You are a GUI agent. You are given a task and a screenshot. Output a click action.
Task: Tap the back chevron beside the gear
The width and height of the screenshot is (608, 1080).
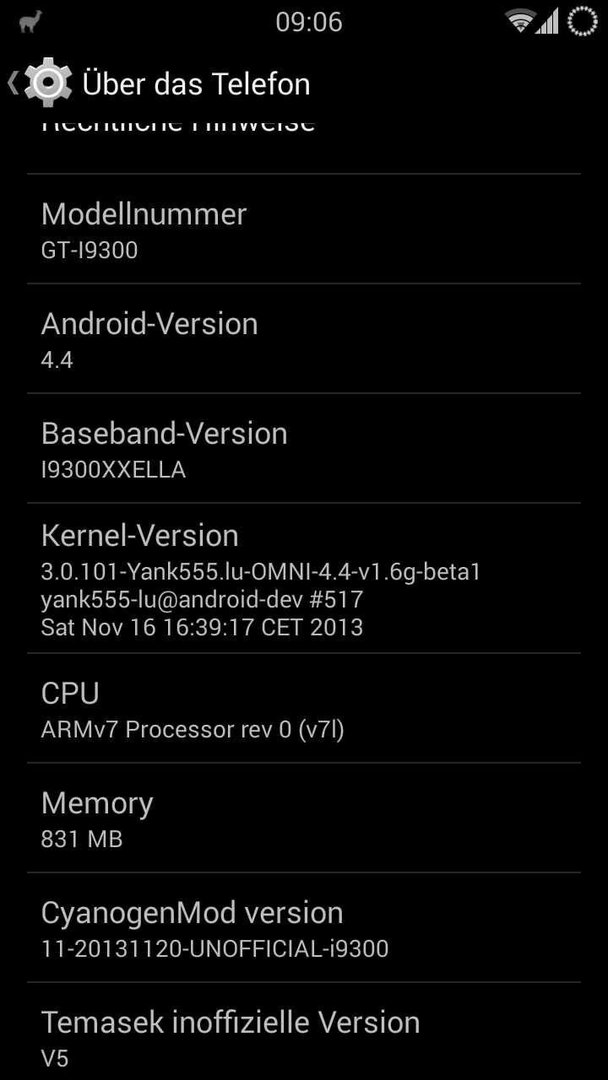coord(12,83)
